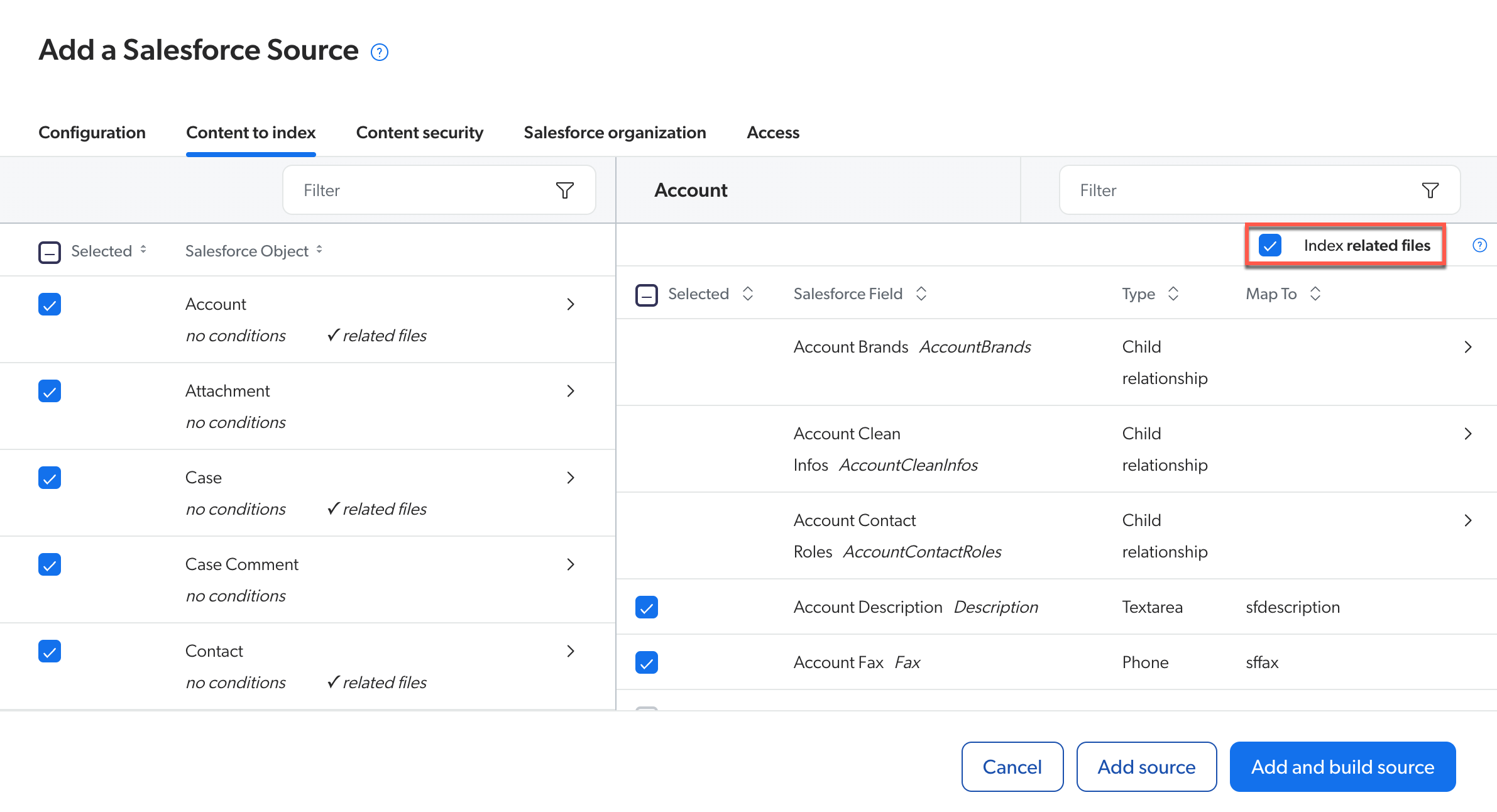The width and height of the screenshot is (1497, 812).
Task: Toggle select-all checkbox for Account fields
Action: click(647, 295)
